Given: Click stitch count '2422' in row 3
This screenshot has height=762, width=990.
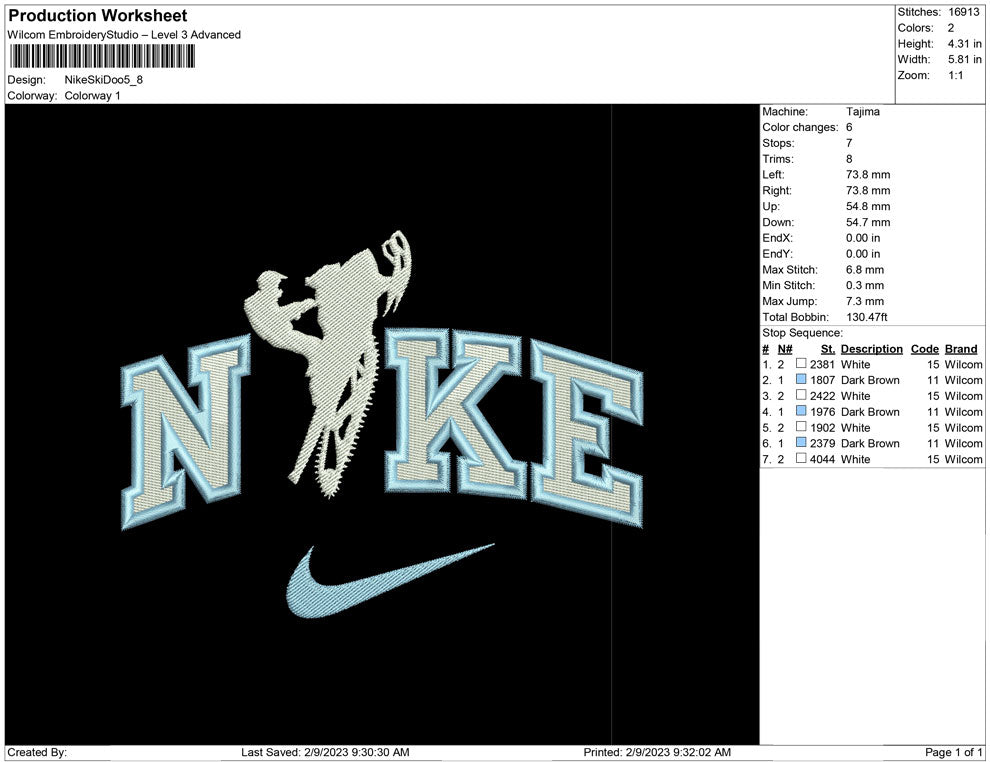Looking at the screenshot, I should coord(823,396).
